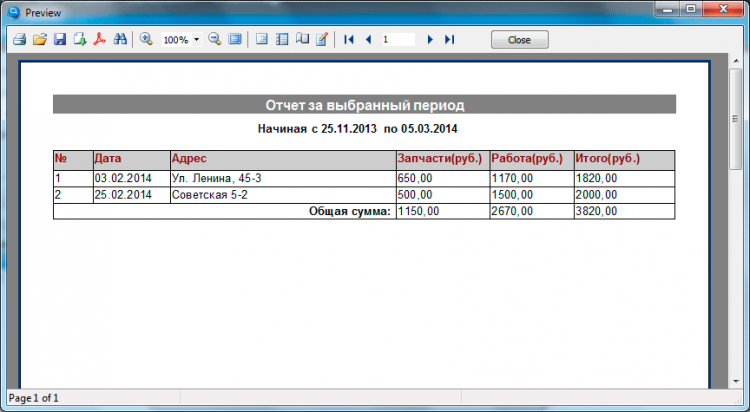Zoom in on the preview
Viewport: 750px width, 412px height.
[x=146, y=39]
